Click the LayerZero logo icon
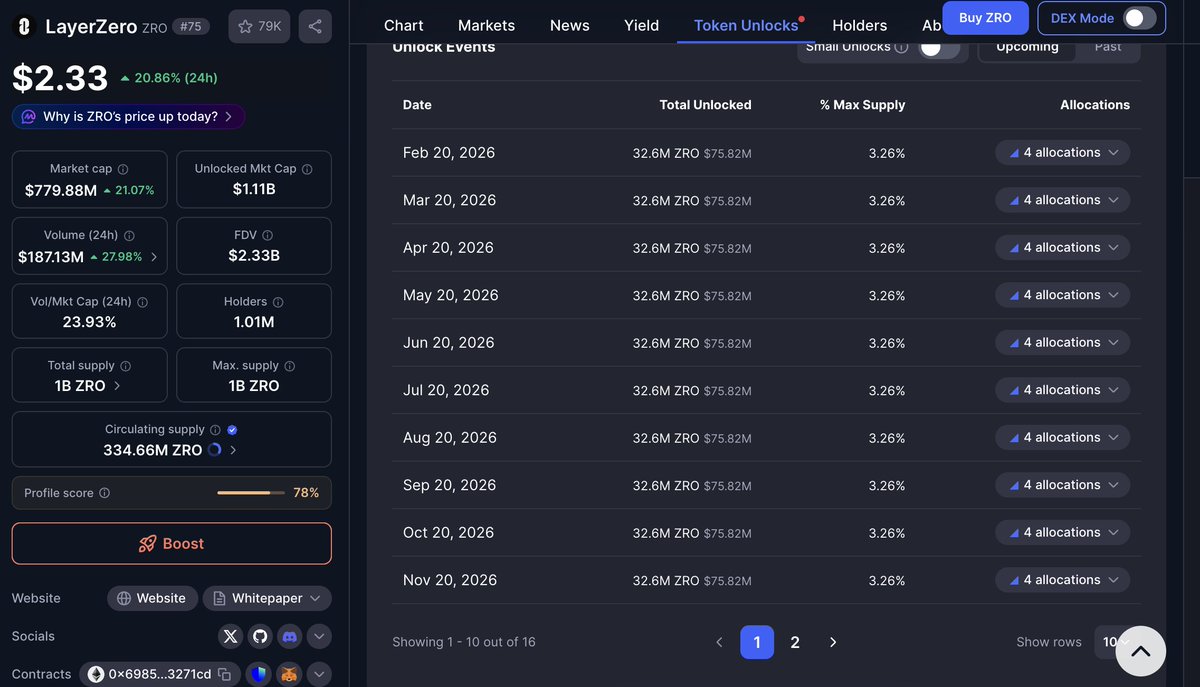Viewport: 1200px width, 687px height. 24,27
